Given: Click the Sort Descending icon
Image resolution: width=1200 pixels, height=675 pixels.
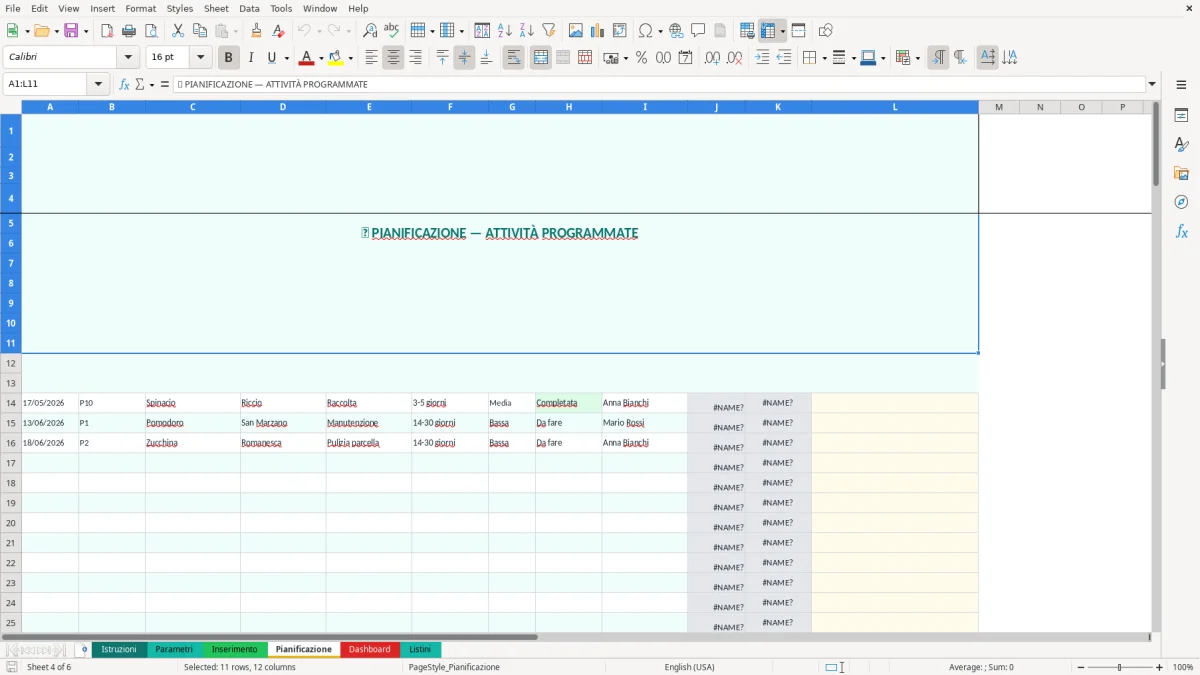Looking at the screenshot, I should (x=526, y=30).
